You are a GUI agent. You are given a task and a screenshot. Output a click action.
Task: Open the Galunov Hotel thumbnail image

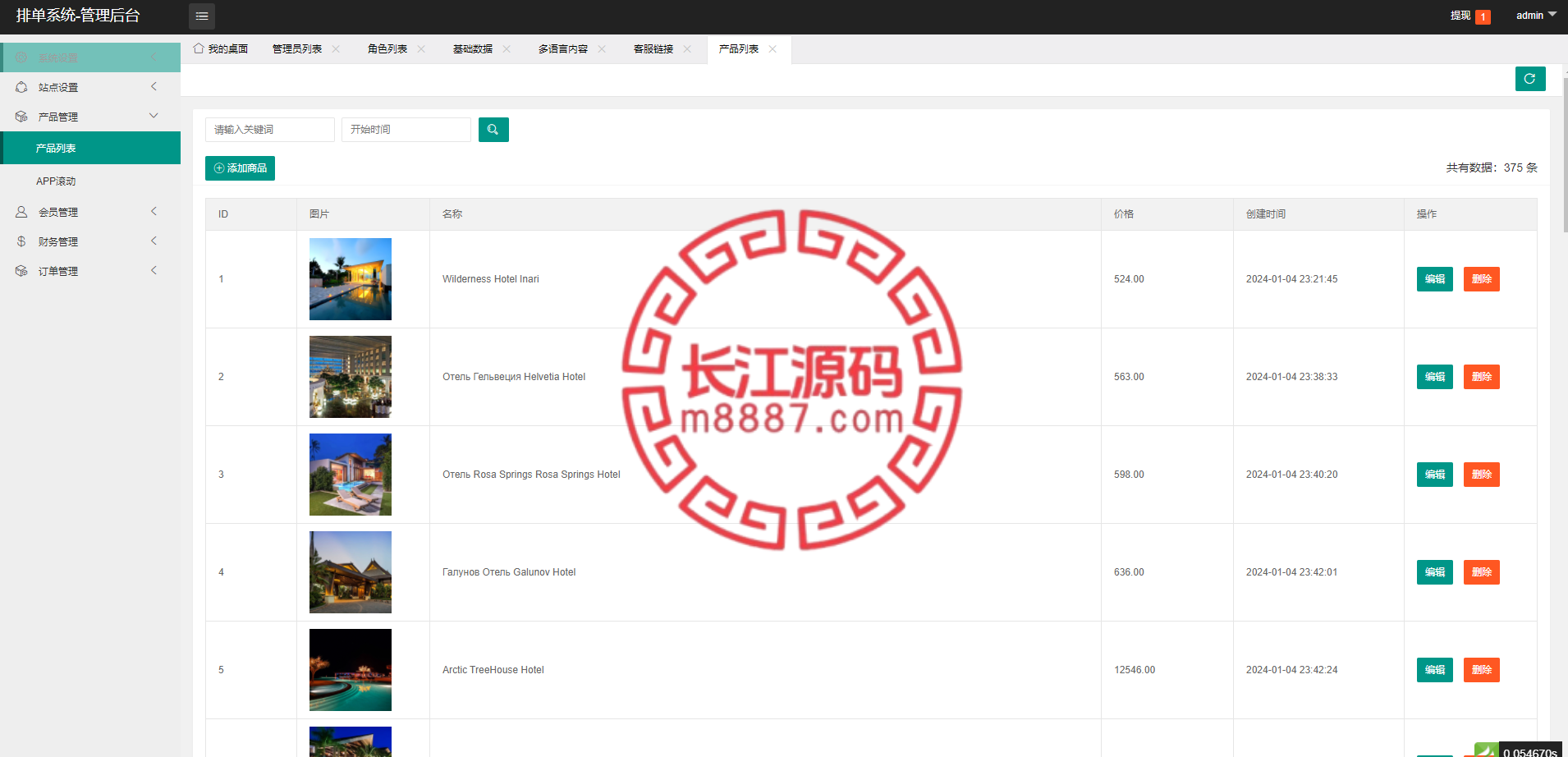tap(351, 572)
